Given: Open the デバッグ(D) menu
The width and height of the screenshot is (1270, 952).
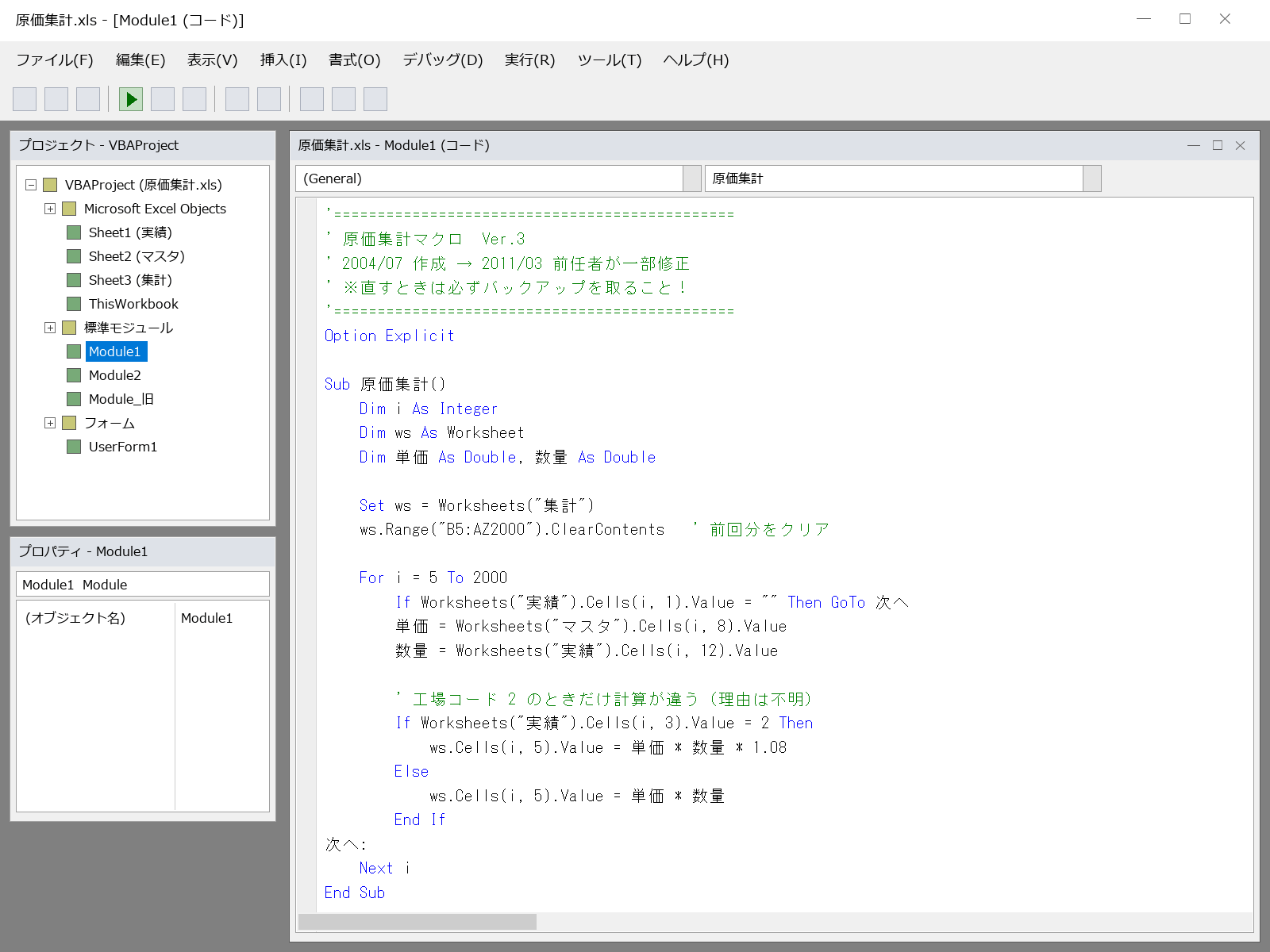Looking at the screenshot, I should pyautogui.click(x=443, y=60).
